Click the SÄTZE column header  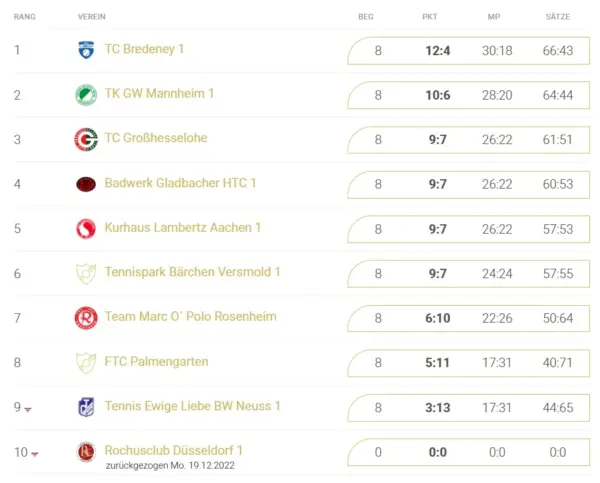click(558, 17)
